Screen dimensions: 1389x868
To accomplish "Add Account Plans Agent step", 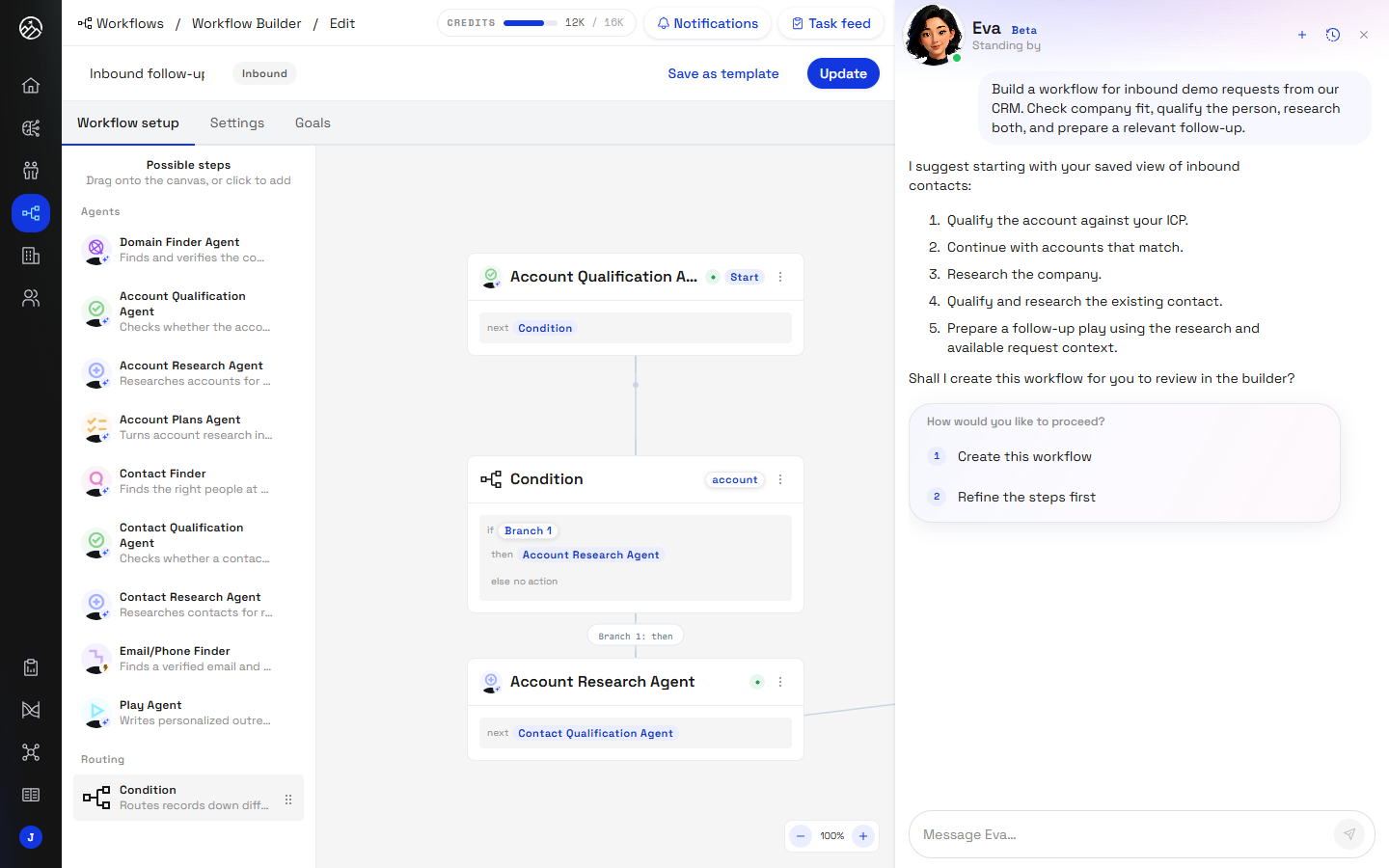I will tap(188, 427).
